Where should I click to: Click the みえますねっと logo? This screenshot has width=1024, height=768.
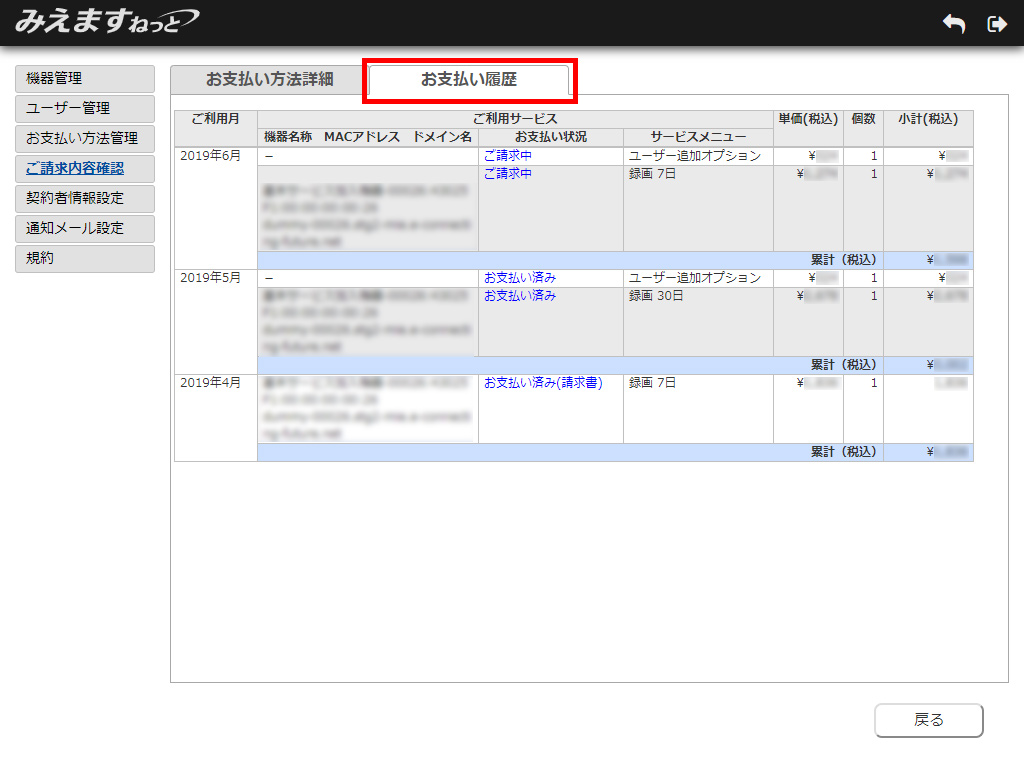tap(106, 21)
